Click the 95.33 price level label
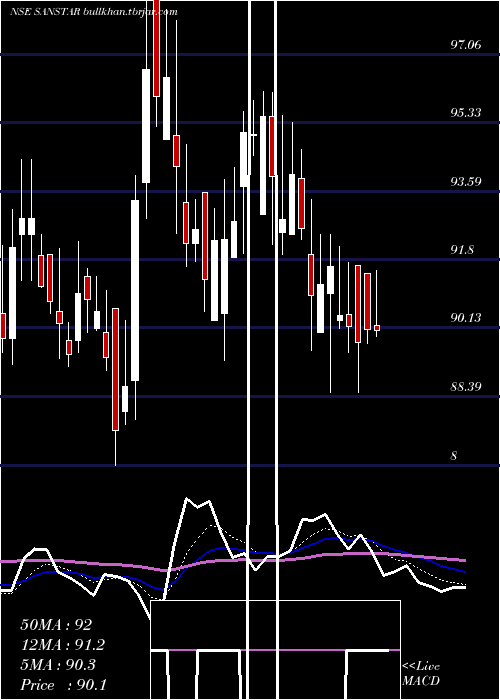 tap(466, 112)
